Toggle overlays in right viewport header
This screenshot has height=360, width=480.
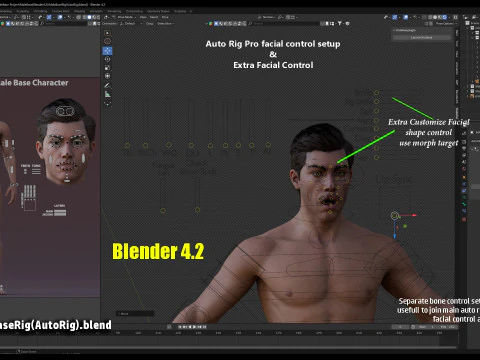405,17
